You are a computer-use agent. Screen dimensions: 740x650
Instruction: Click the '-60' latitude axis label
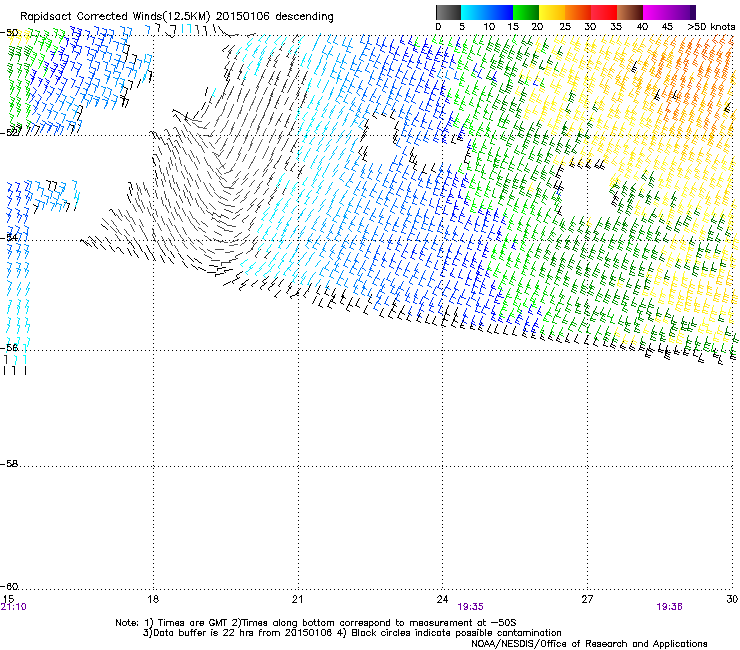[x=9, y=586]
